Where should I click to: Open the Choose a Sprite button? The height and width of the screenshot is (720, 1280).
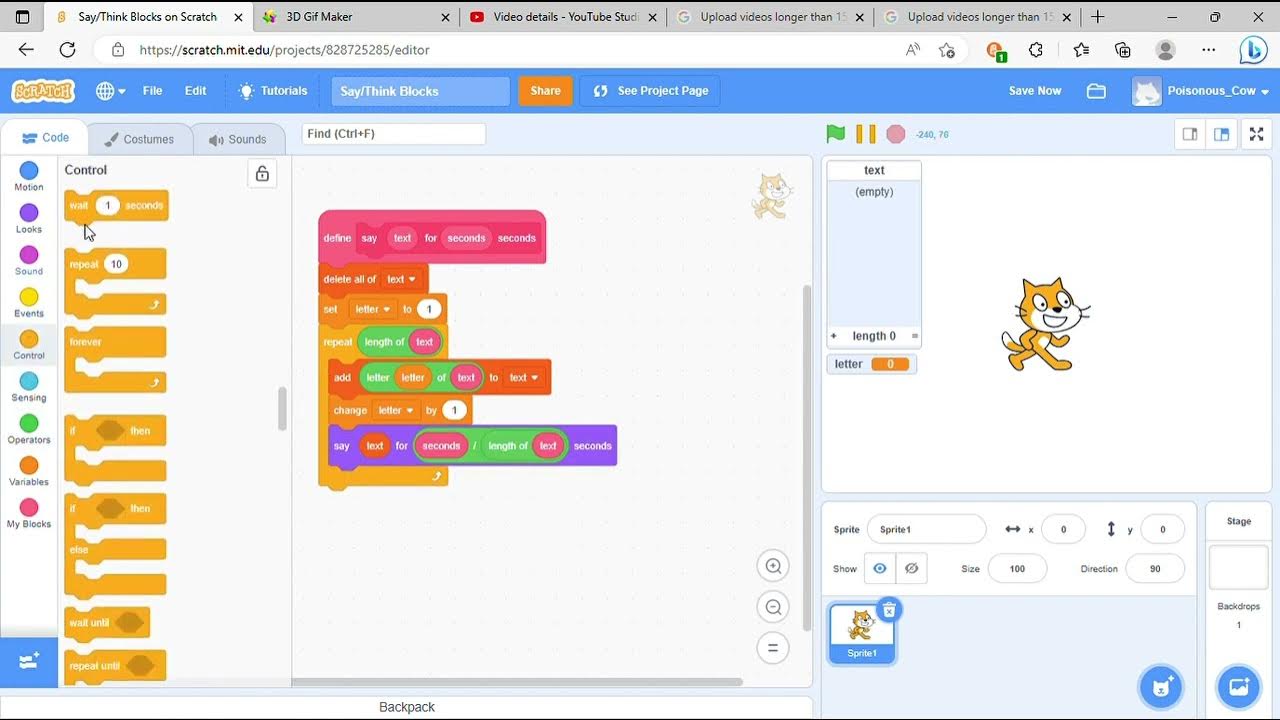point(1160,687)
